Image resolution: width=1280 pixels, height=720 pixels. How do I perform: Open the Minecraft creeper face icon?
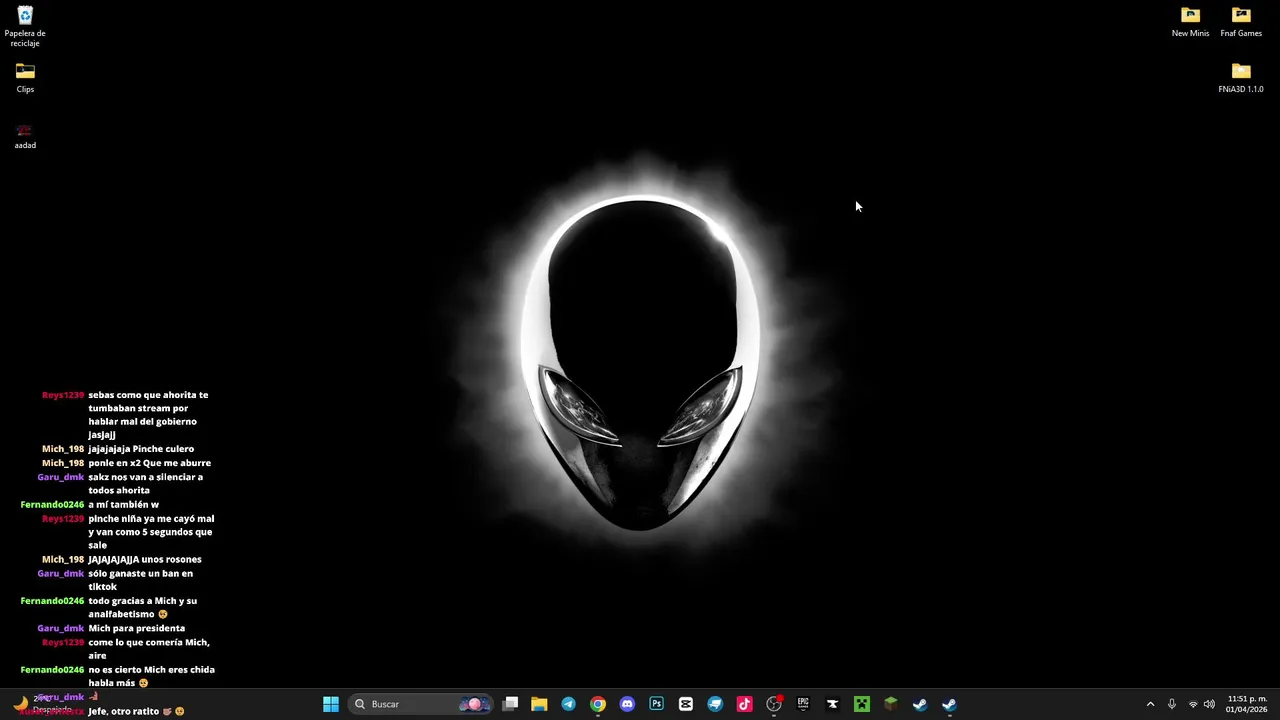(x=861, y=704)
